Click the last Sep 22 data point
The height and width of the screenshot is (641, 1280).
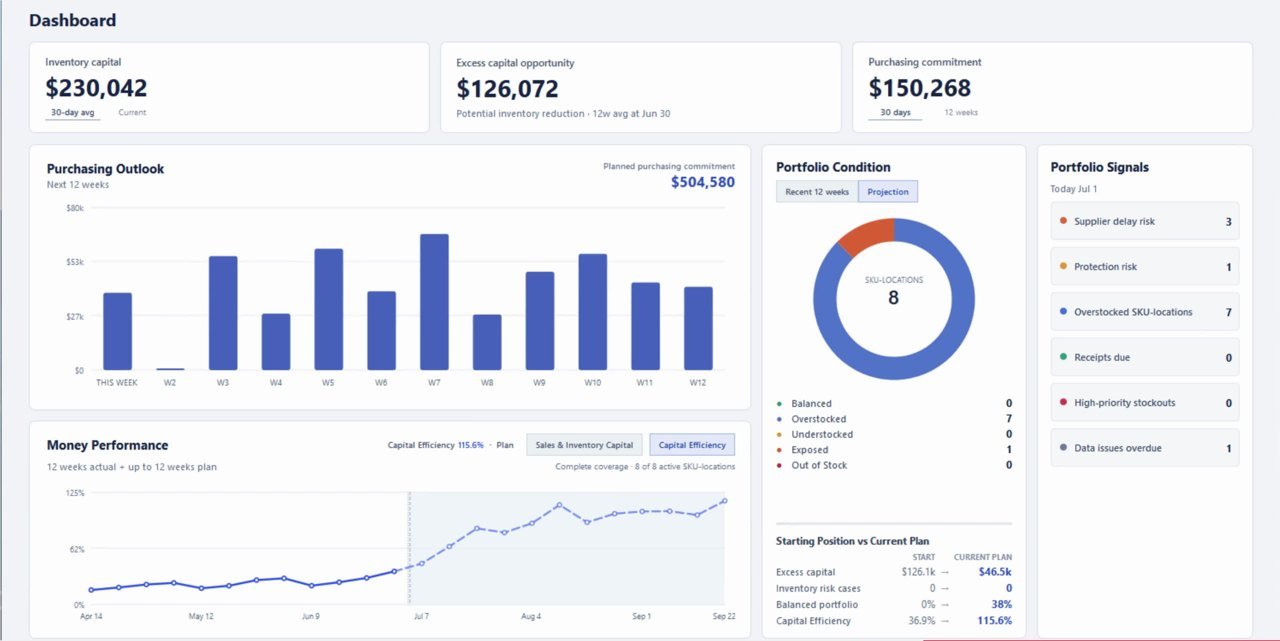click(x=724, y=501)
